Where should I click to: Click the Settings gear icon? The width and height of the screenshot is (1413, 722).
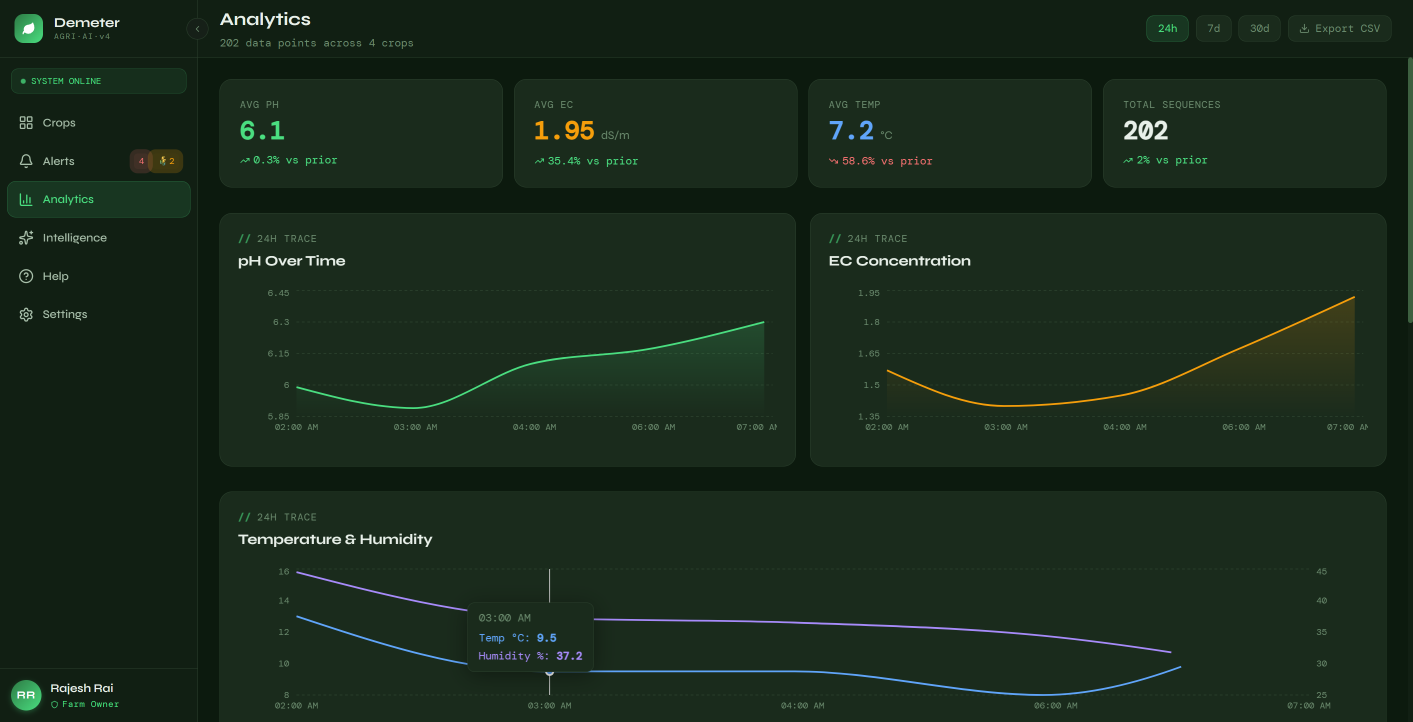[26, 314]
